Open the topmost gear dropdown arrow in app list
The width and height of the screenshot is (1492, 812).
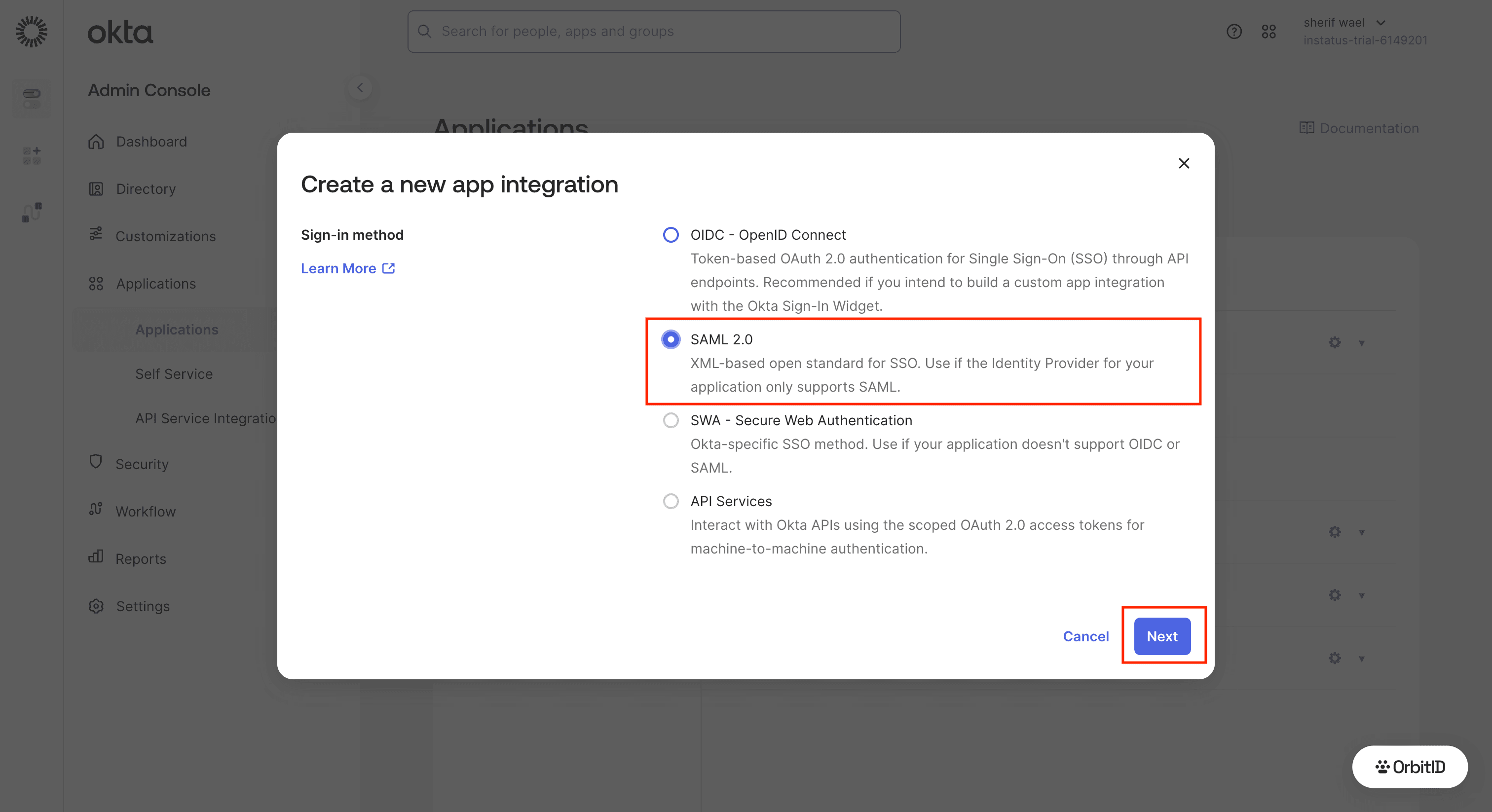1361,343
